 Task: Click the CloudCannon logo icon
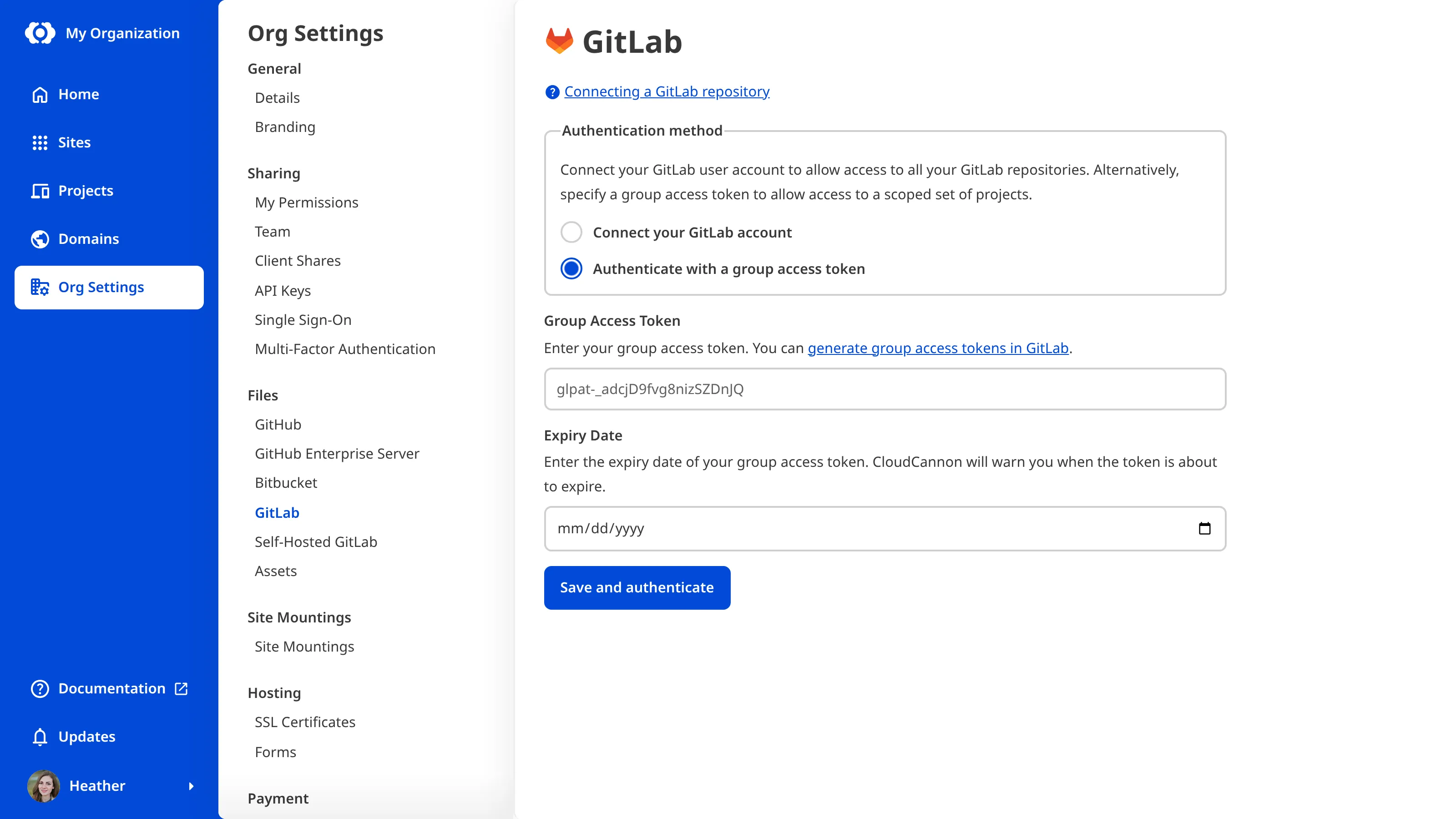40,33
